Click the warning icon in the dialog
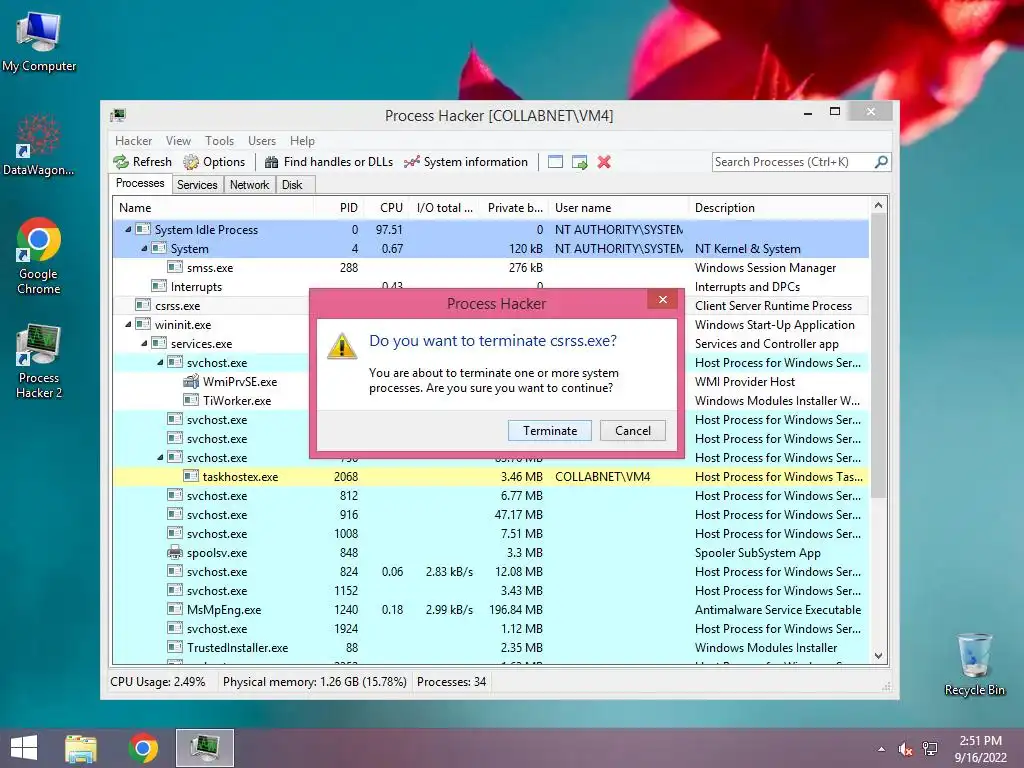This screenshot has height=768, width=1024. point(342,346)
